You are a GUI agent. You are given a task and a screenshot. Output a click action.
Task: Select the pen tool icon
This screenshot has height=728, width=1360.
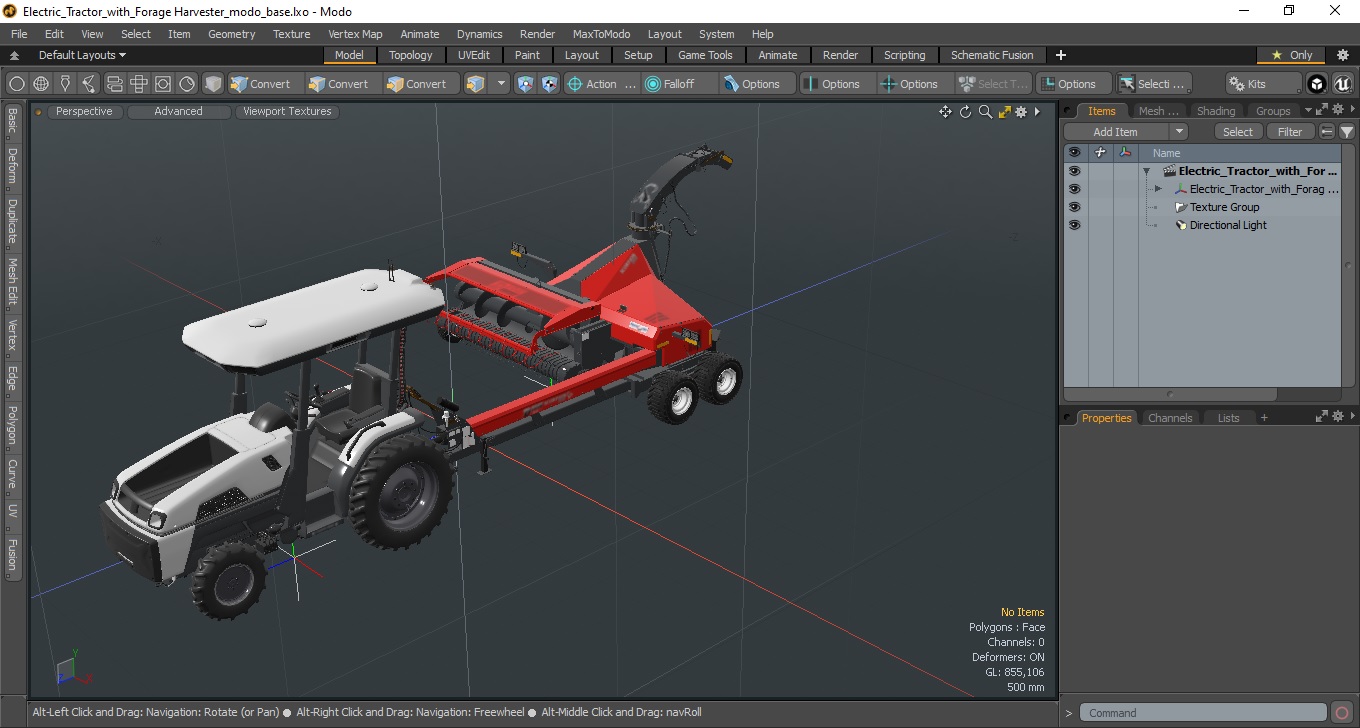(66, 84)
